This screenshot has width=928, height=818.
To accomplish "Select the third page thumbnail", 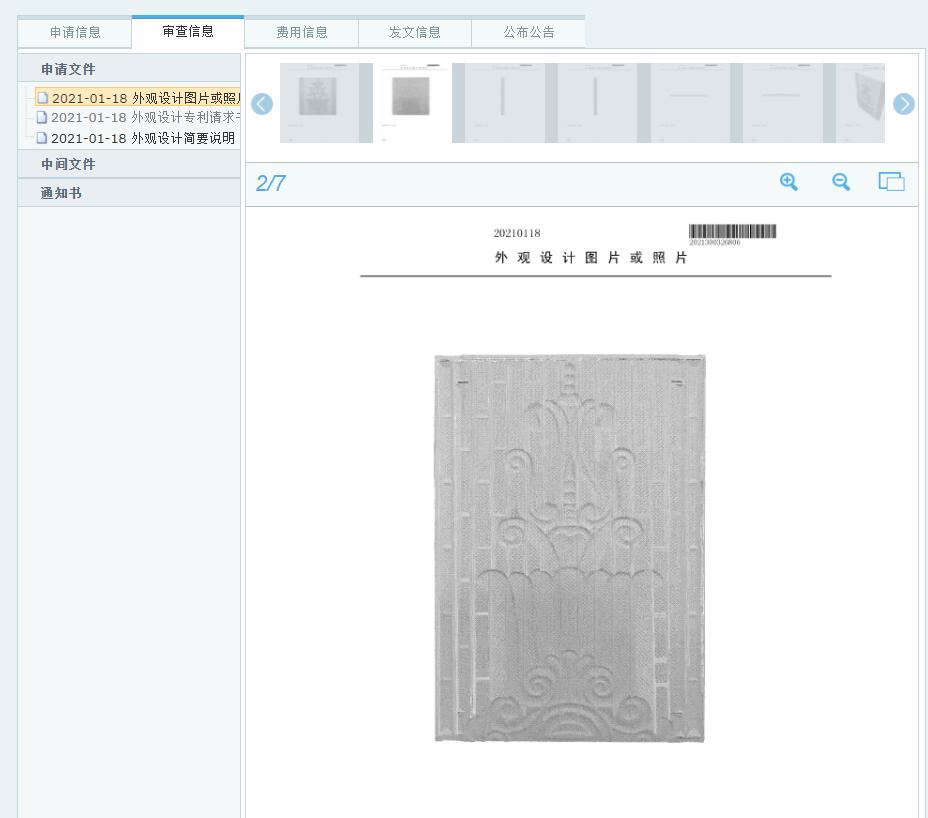I will coord(503,103).
